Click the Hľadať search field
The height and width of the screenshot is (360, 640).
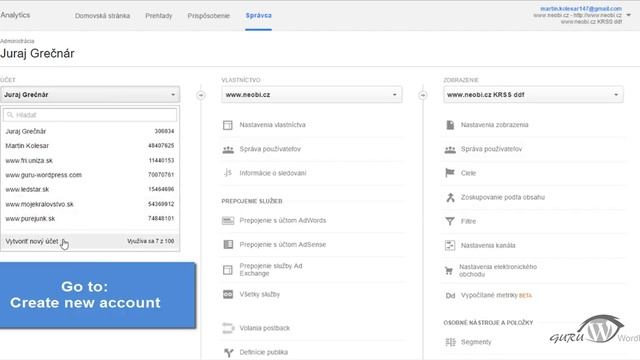click(x=90, y=115)
